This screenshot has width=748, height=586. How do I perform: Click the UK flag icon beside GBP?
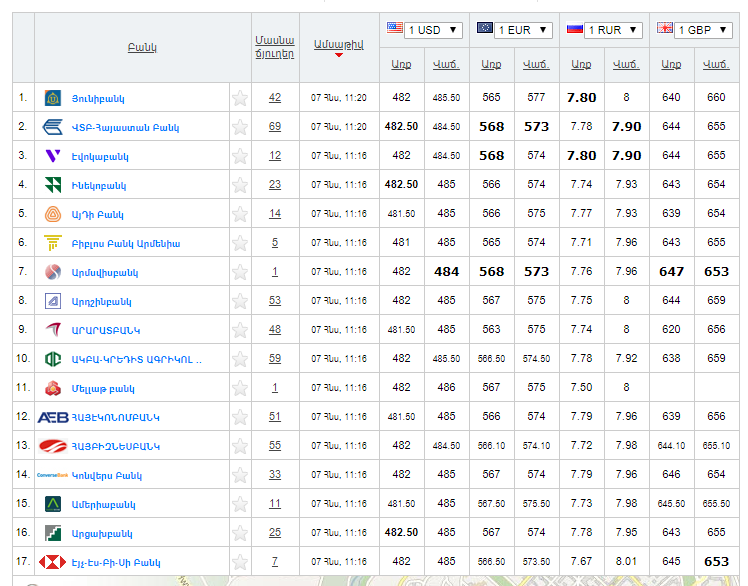[665, 28]
